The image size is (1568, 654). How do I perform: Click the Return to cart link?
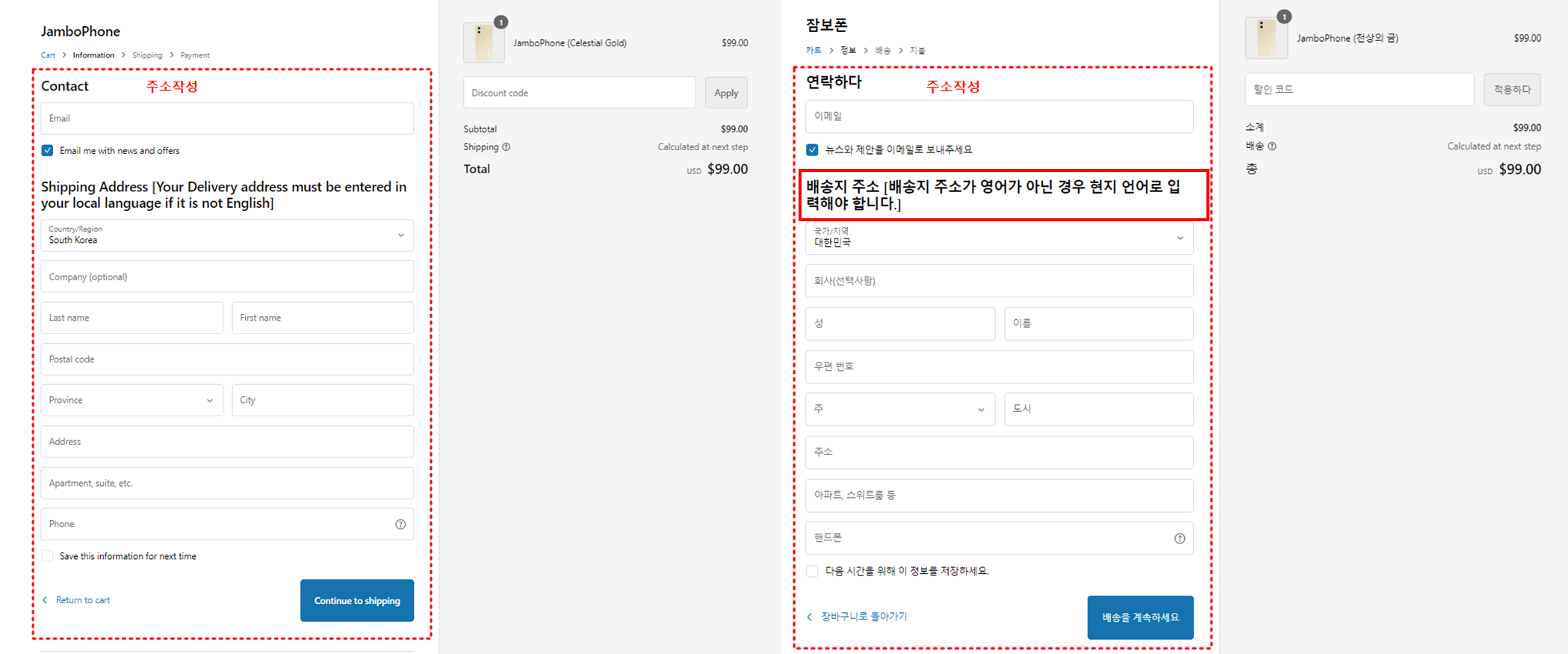coord(83,600)
